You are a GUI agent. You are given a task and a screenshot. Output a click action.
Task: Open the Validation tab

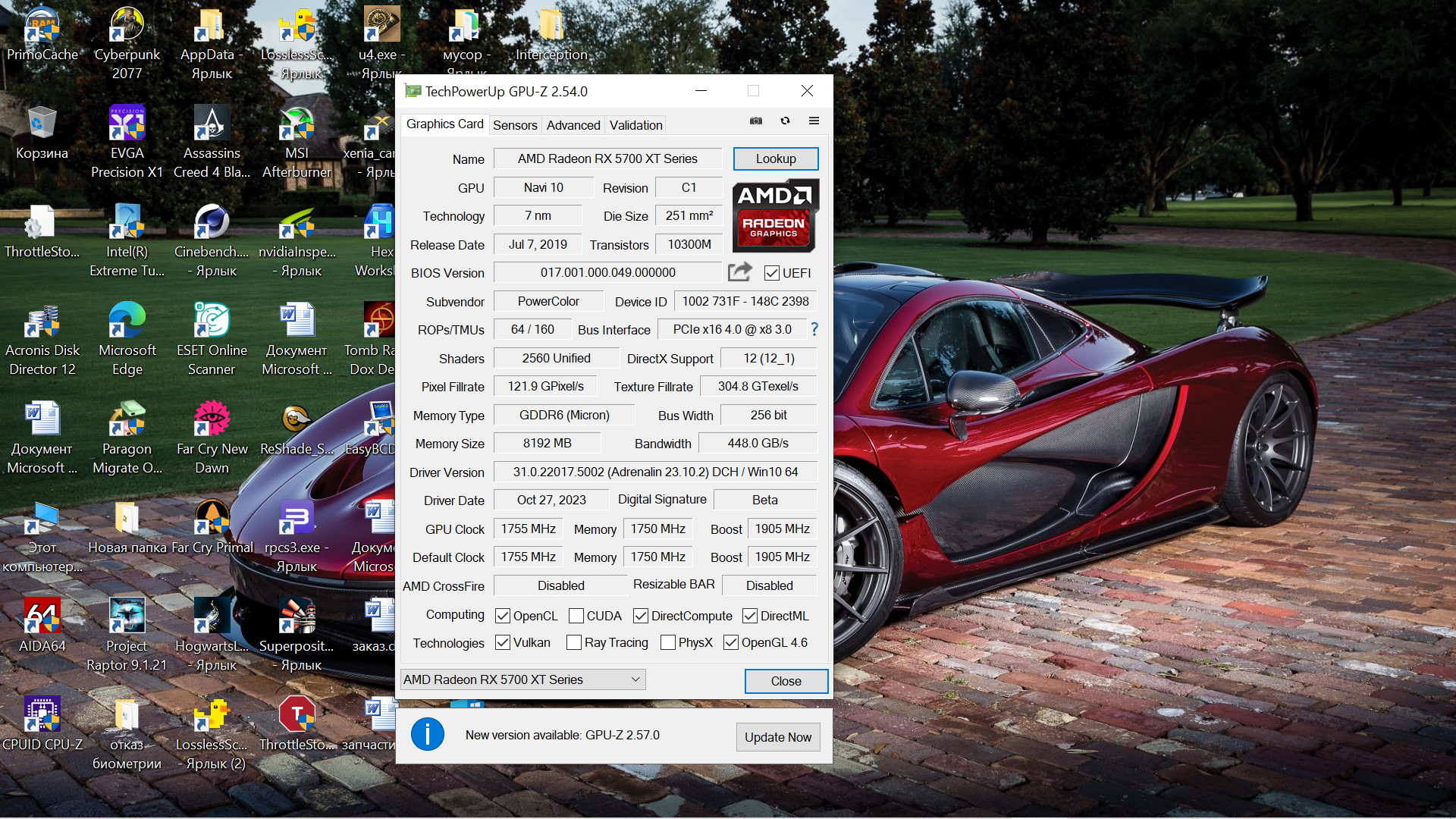pyautogui.click(x=635, y=125)
